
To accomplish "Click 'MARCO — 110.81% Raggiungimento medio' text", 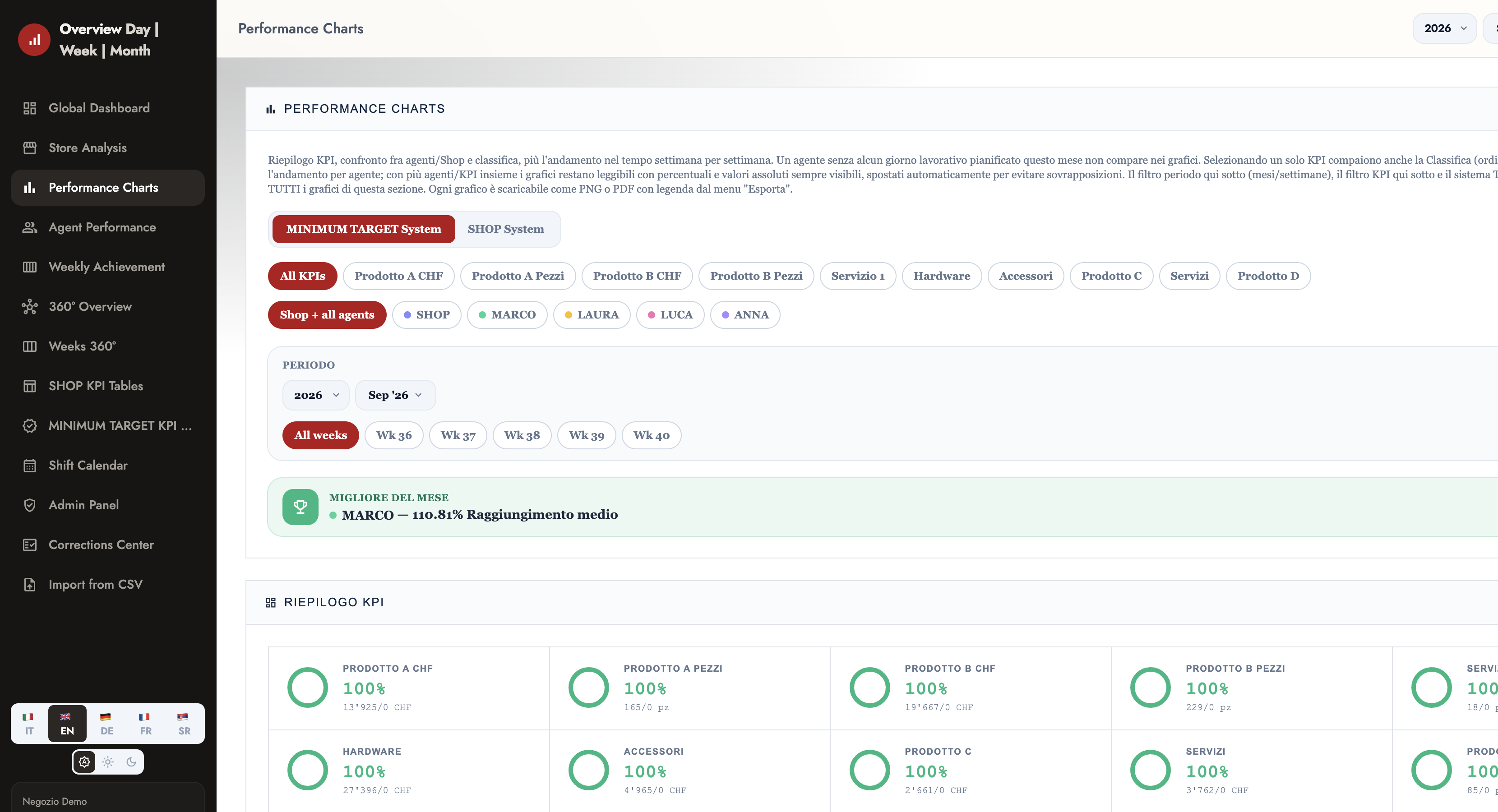I will click(480, 515).
